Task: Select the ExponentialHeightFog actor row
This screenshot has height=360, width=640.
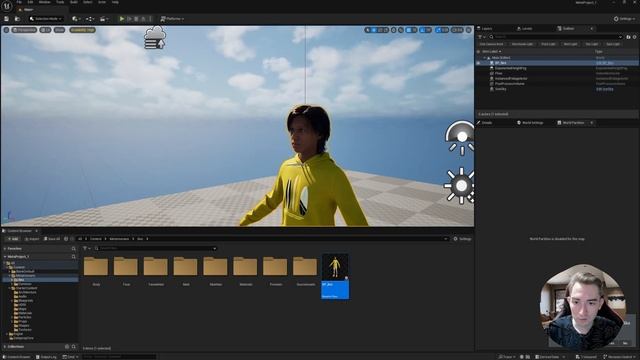Action: [x=557, y=68]
